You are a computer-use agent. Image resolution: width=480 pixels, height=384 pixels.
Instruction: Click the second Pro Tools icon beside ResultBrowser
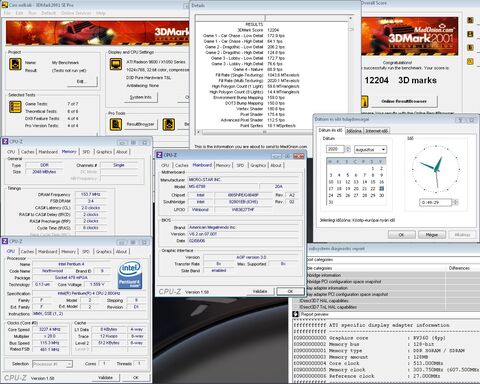coord(169,124)
